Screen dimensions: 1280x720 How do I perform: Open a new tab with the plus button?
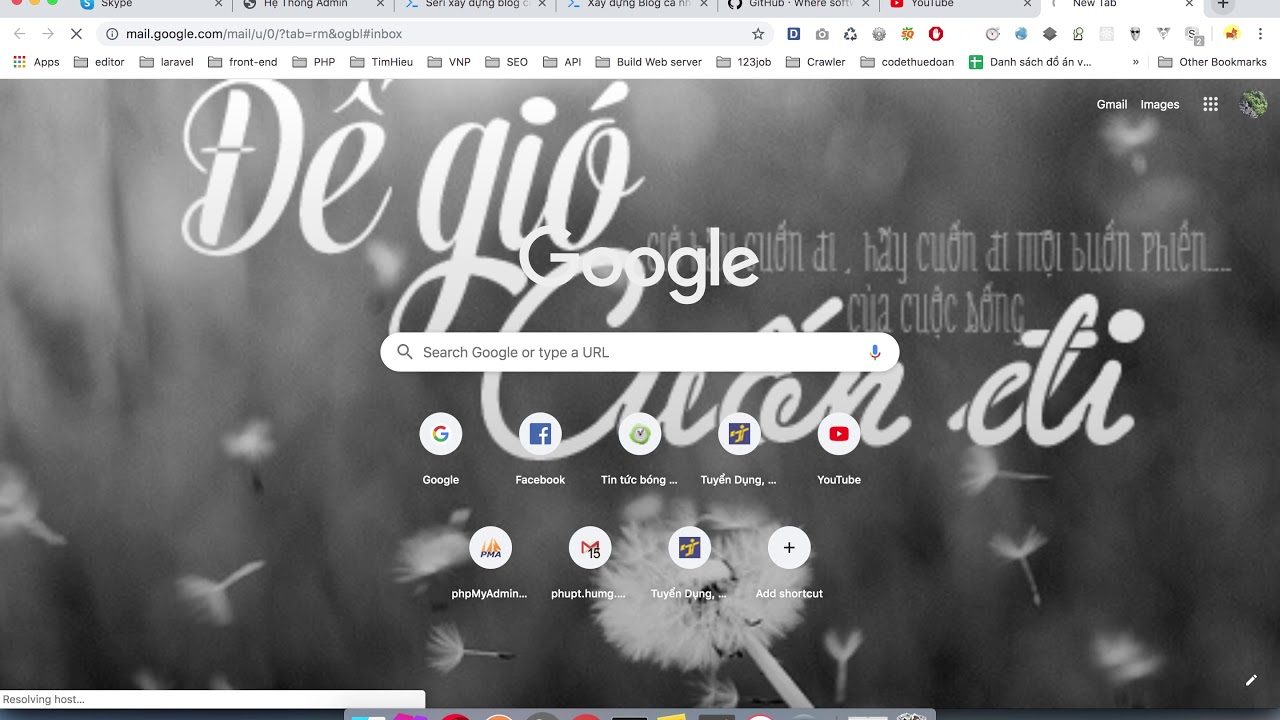(1222, 5)
